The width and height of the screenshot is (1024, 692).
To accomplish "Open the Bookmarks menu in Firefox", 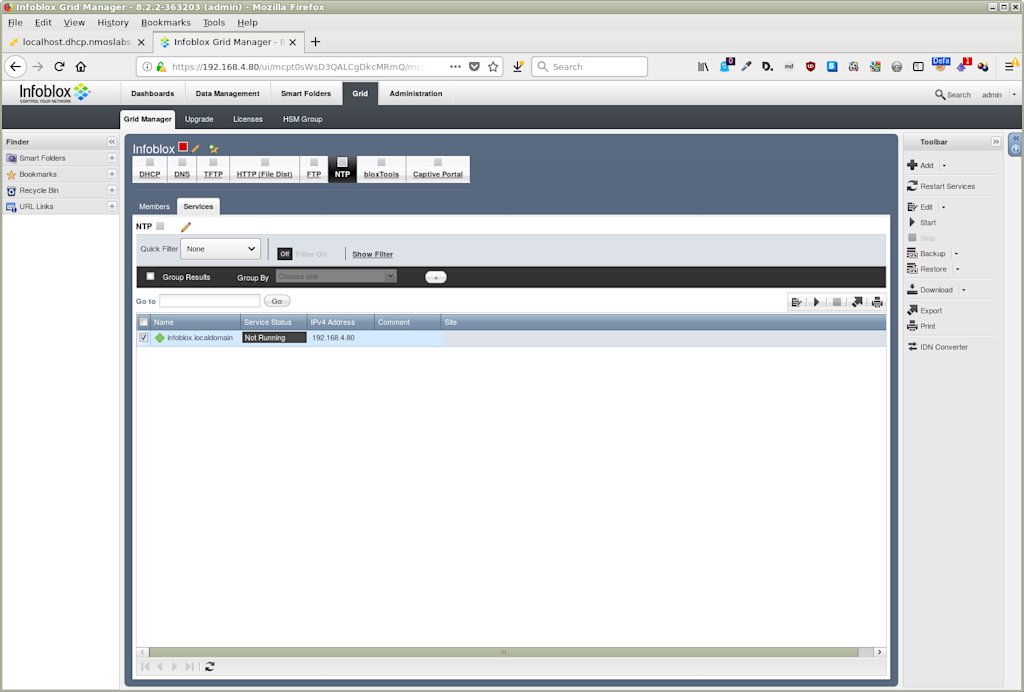I will 166,22.
